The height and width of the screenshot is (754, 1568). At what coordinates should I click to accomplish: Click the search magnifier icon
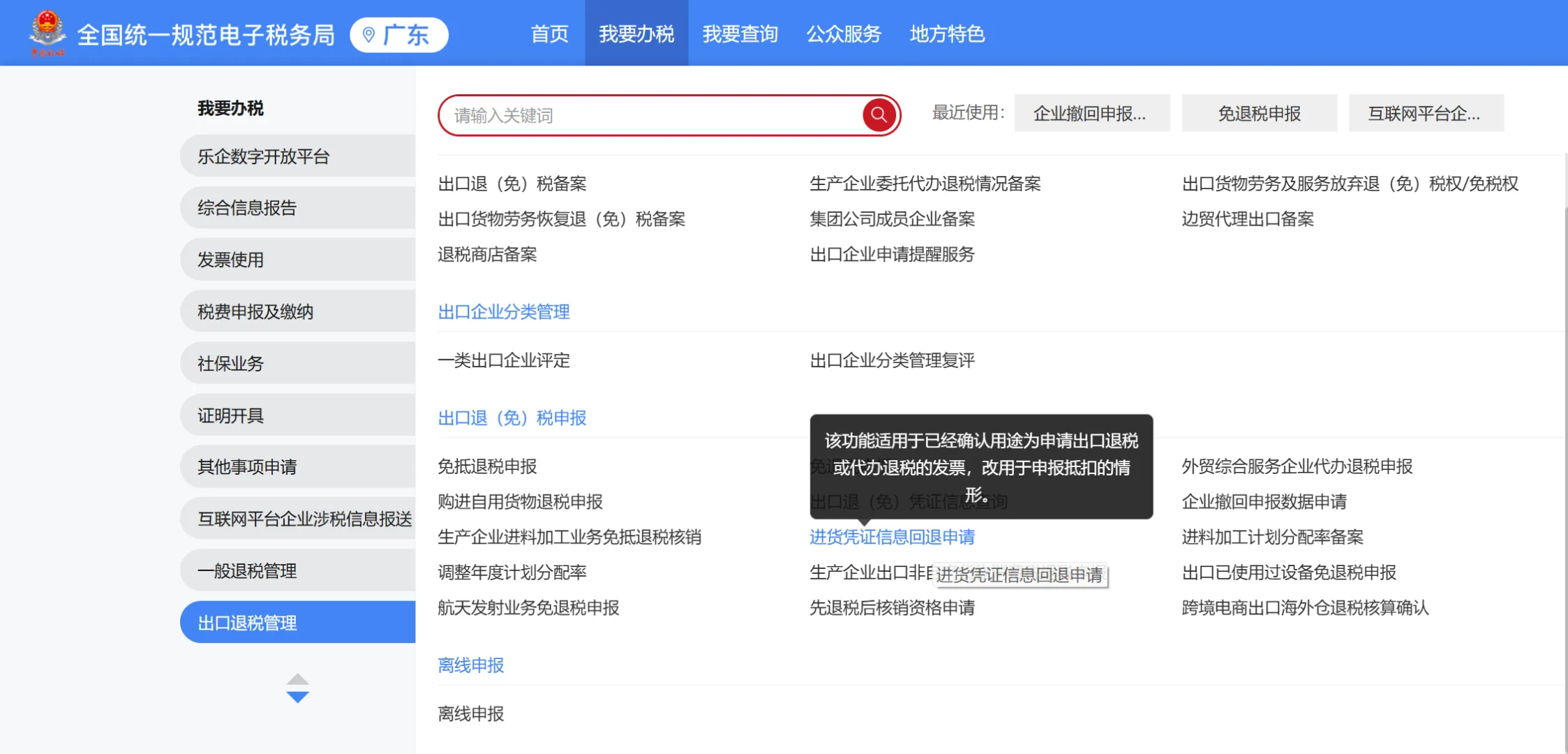[879, 114]
